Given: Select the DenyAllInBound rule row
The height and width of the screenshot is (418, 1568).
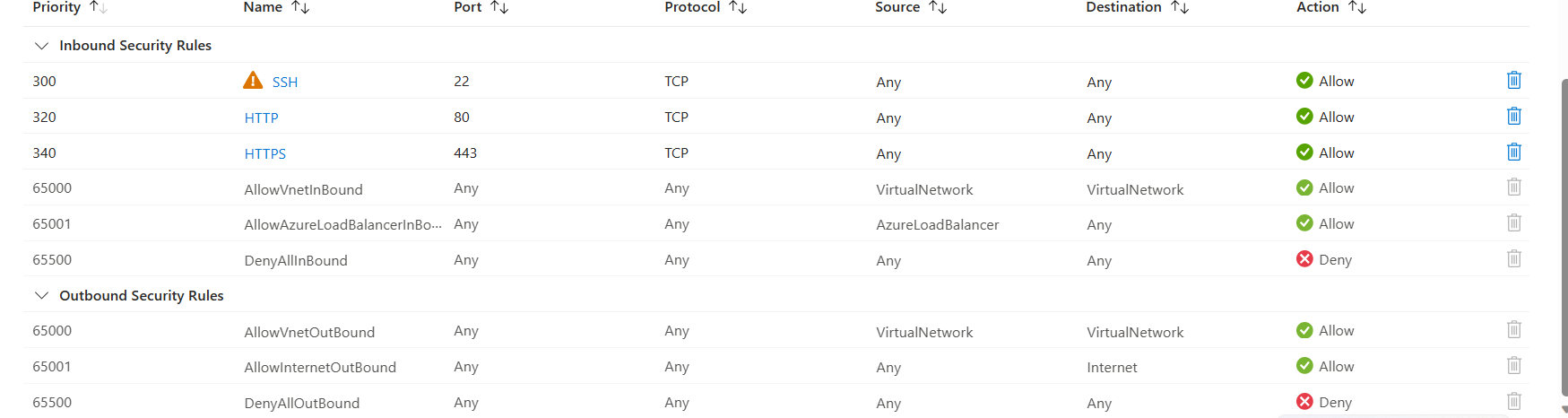Looking at the screenshot, I should [x=776, y=259].
